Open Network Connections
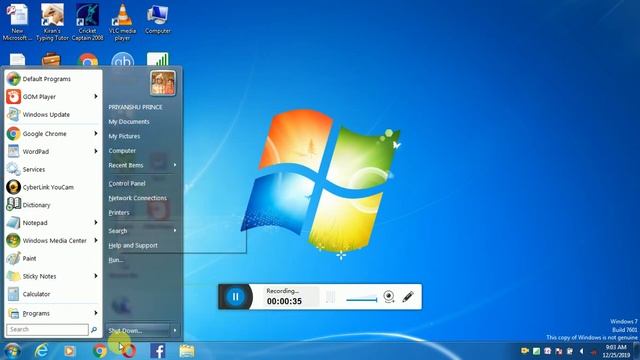 tap(138, 198)
